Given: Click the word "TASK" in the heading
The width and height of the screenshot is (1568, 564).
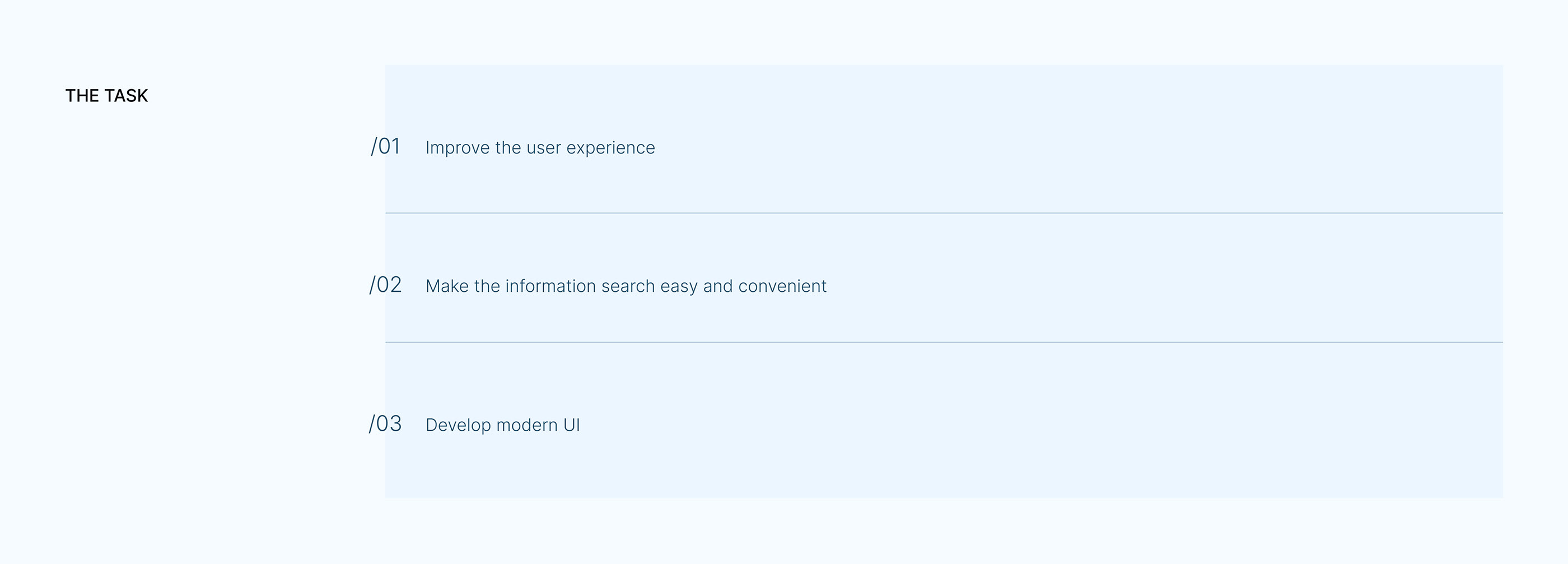Looking at the screenshot, I should (x=127, y=96).
